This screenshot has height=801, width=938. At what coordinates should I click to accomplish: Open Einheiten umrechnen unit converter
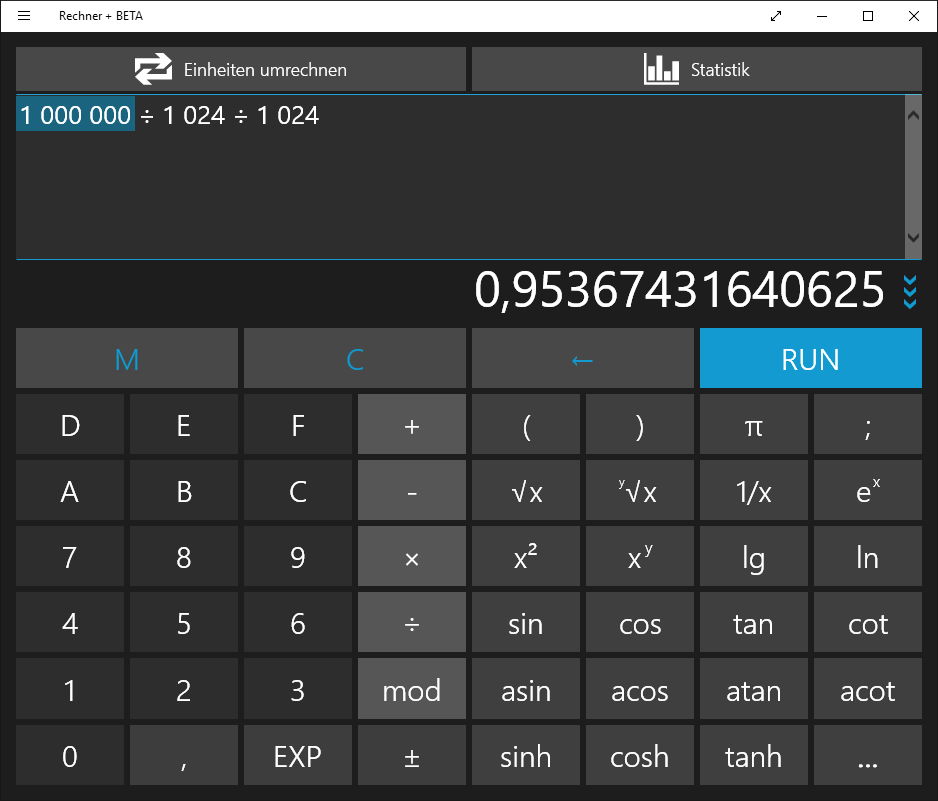[x=241, y=69]
